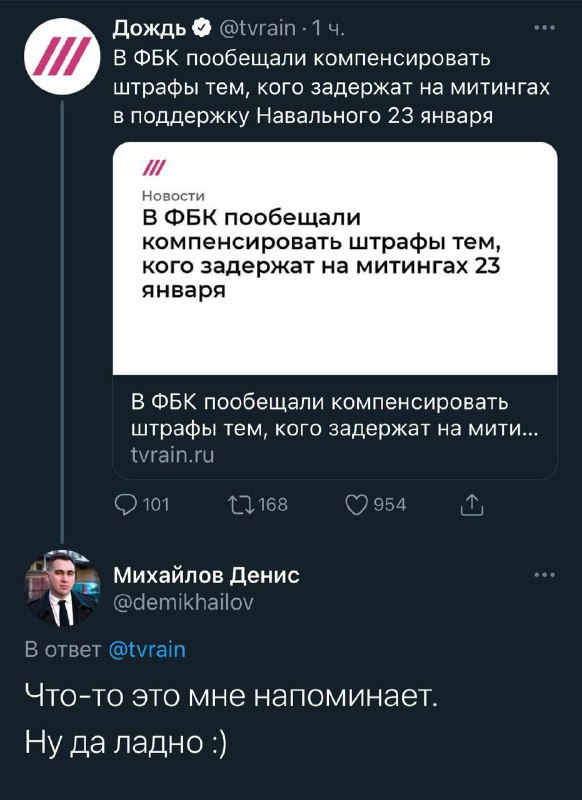Like the Дождь tweet with 954 likes

[357, 505]
